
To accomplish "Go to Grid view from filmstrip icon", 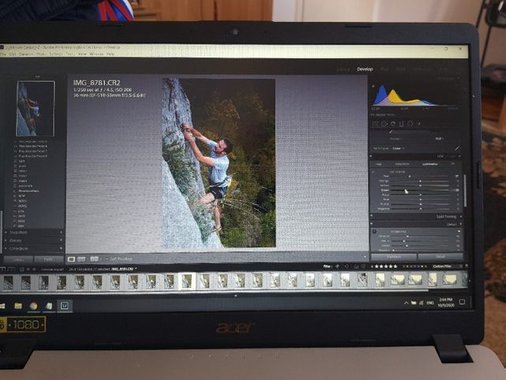I will 22,269.
